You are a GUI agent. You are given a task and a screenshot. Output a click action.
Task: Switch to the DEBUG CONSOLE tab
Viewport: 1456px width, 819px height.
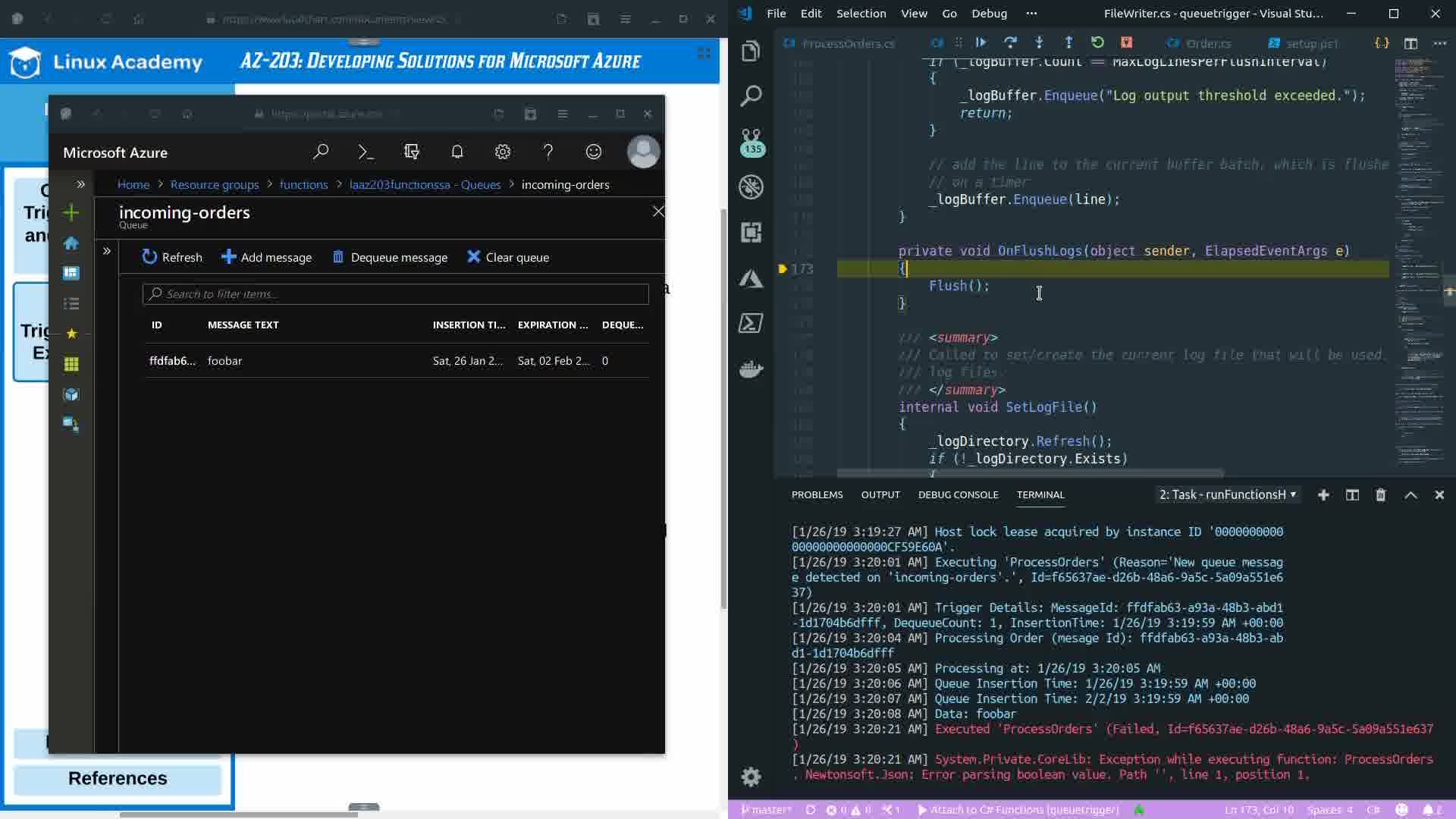point(958,495)
